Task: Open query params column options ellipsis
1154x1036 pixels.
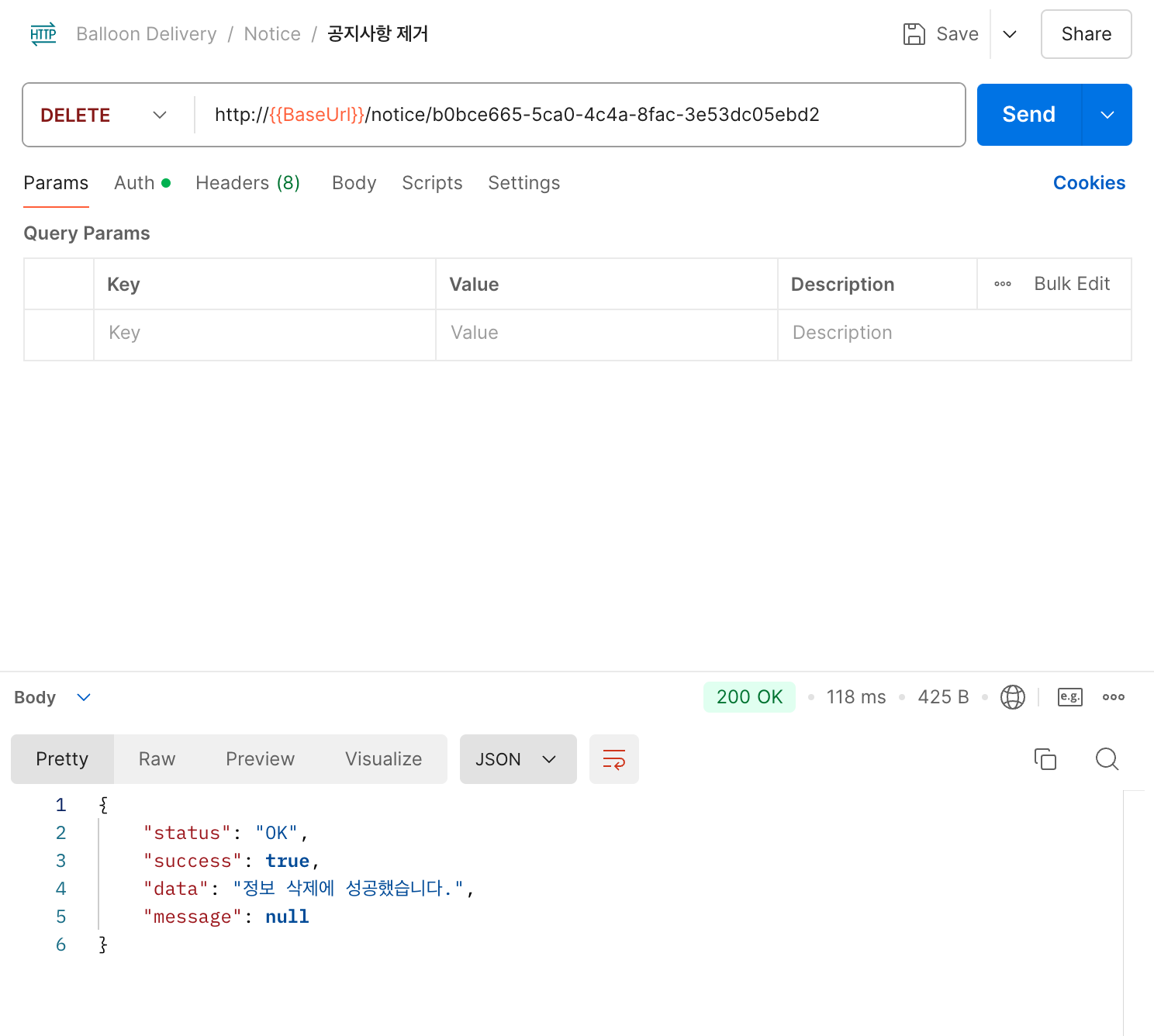Action: 1002,284
